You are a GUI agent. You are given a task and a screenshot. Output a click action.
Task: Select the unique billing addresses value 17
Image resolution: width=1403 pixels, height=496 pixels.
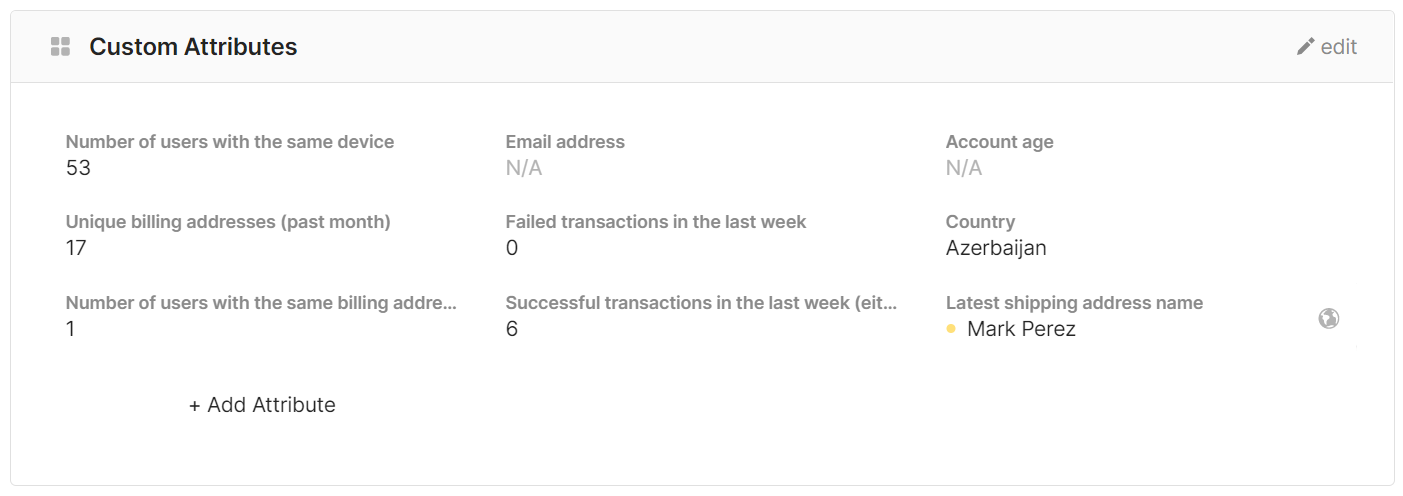point(76,248)
